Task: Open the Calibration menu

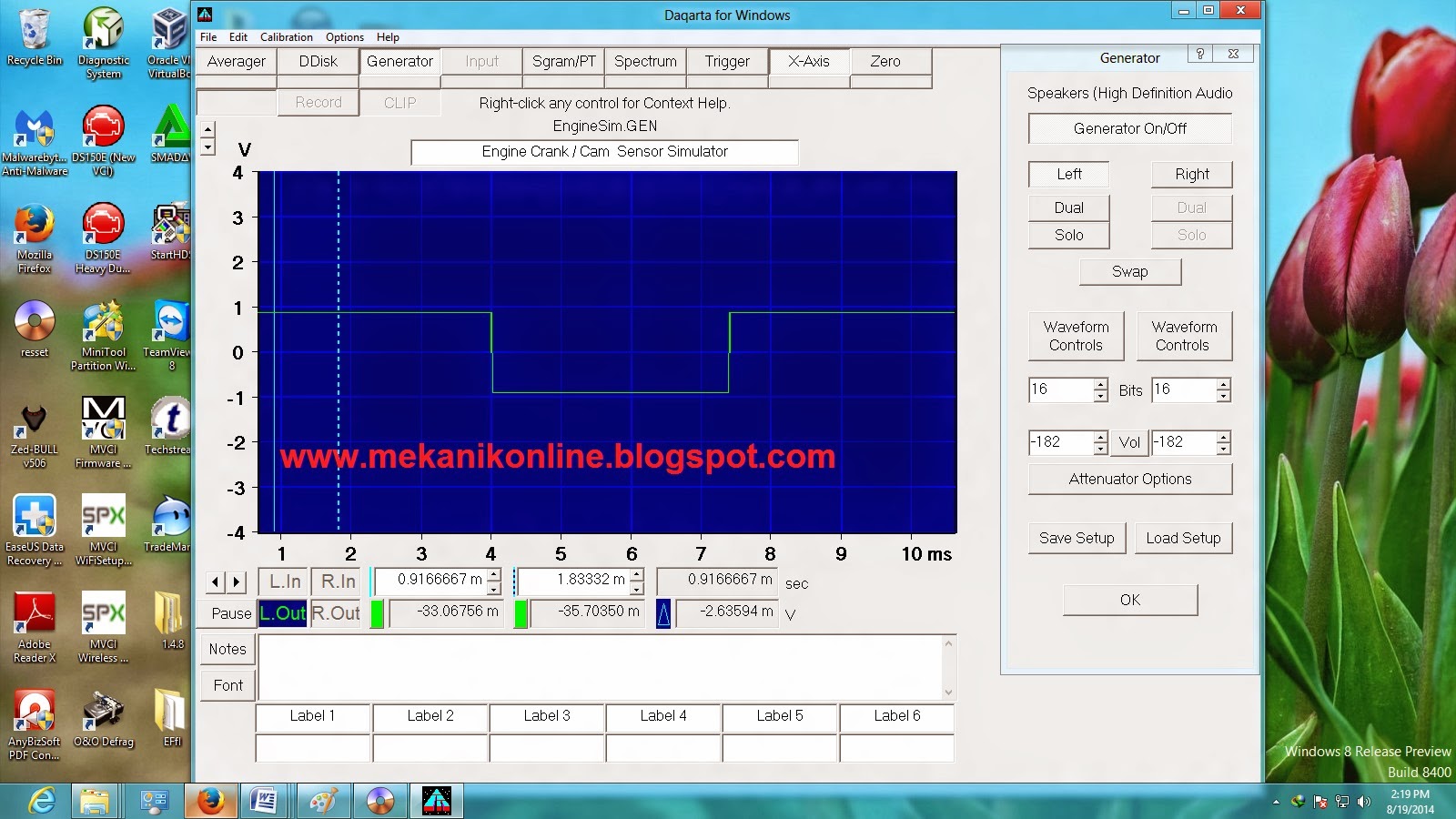Action: pyautogui.click(x=286, y=37)
